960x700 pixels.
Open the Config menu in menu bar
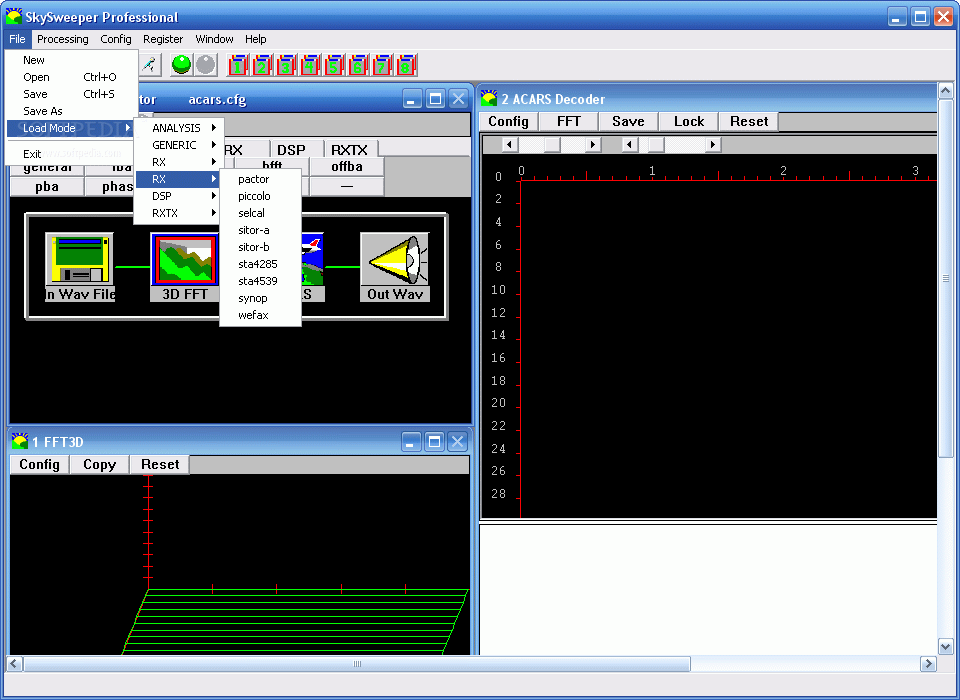pos(116,39)
